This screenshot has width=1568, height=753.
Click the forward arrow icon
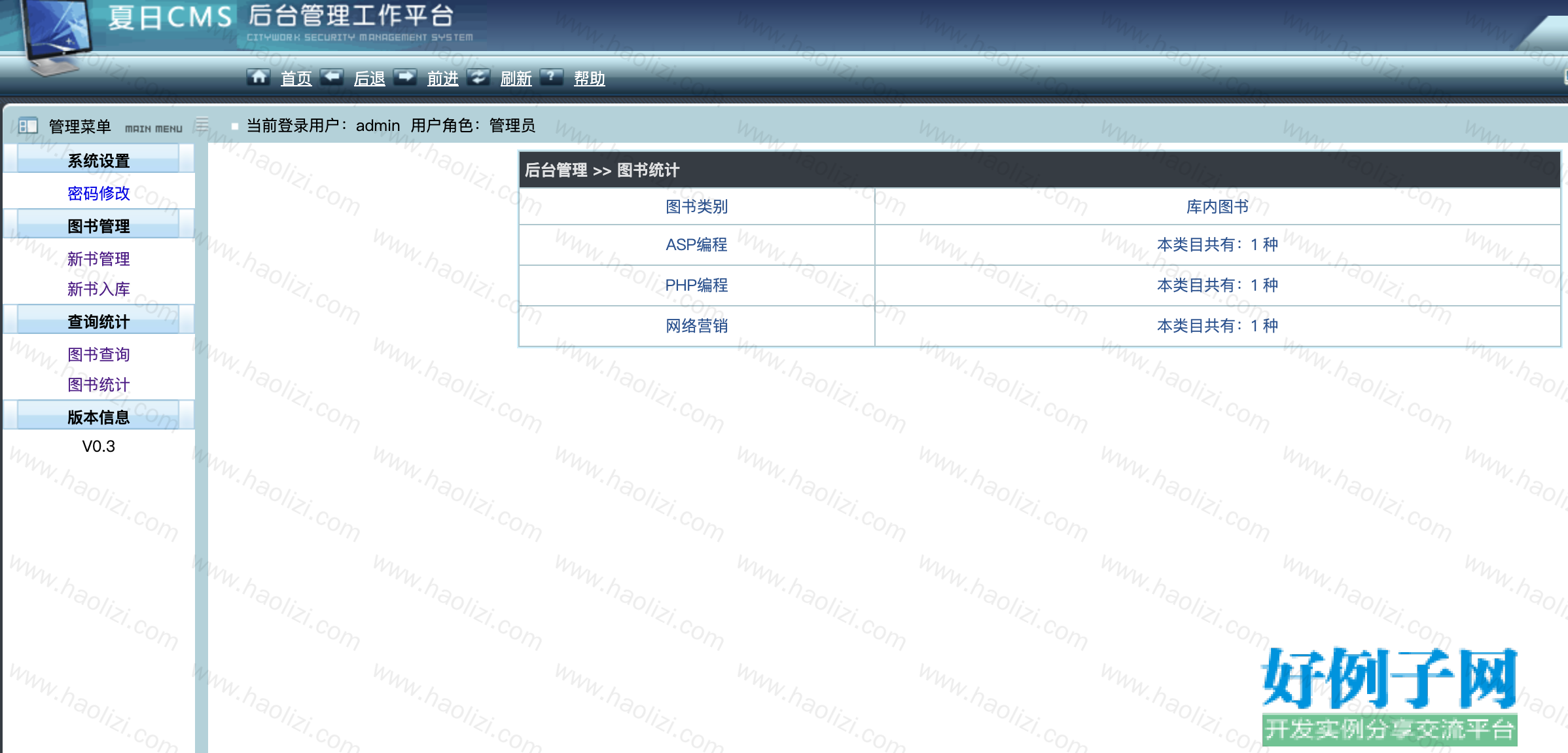[x=405, y=77]
